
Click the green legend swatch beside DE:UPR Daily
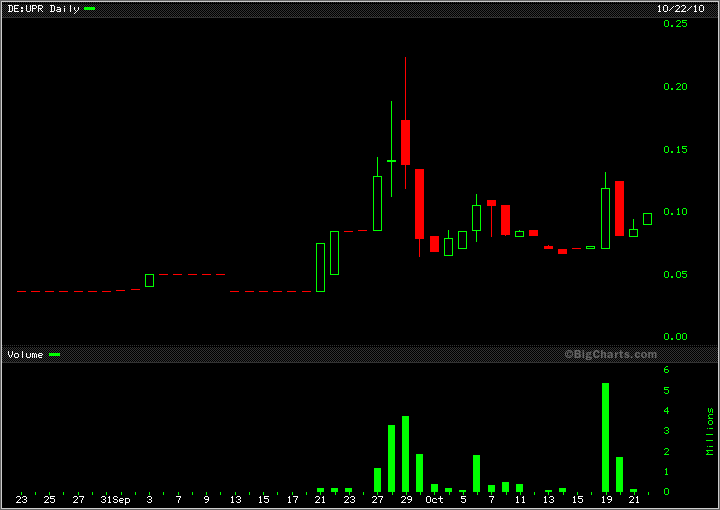pyautogui.click(x=89, y=8)
